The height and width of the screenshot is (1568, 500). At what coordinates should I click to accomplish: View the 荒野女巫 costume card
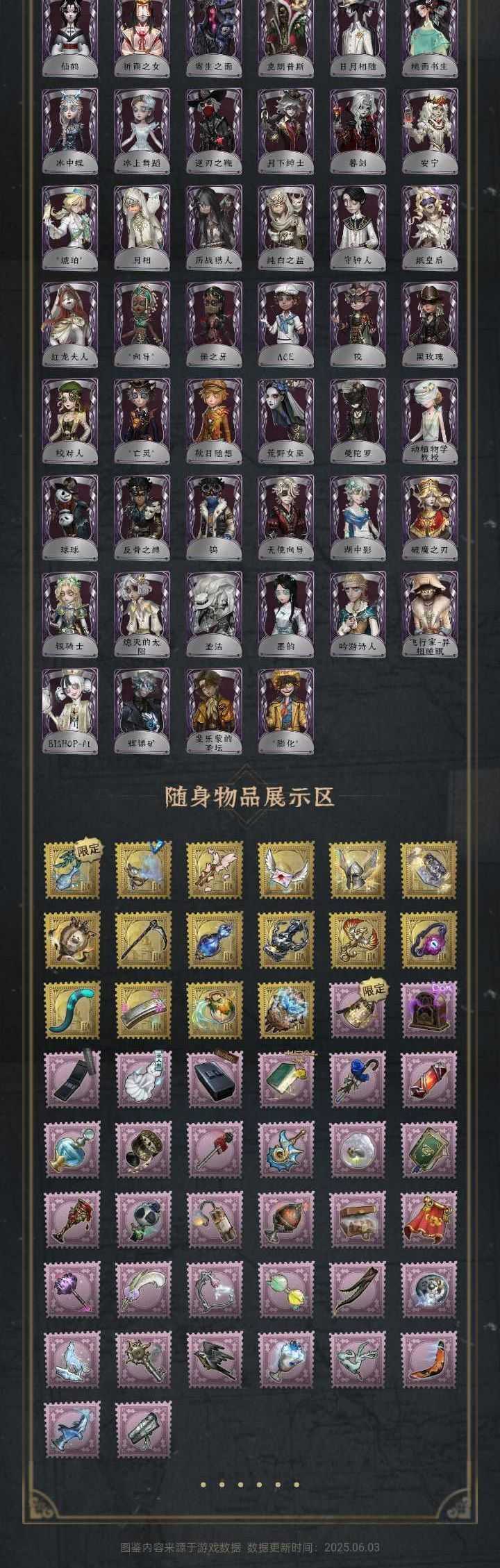[286, 420]
